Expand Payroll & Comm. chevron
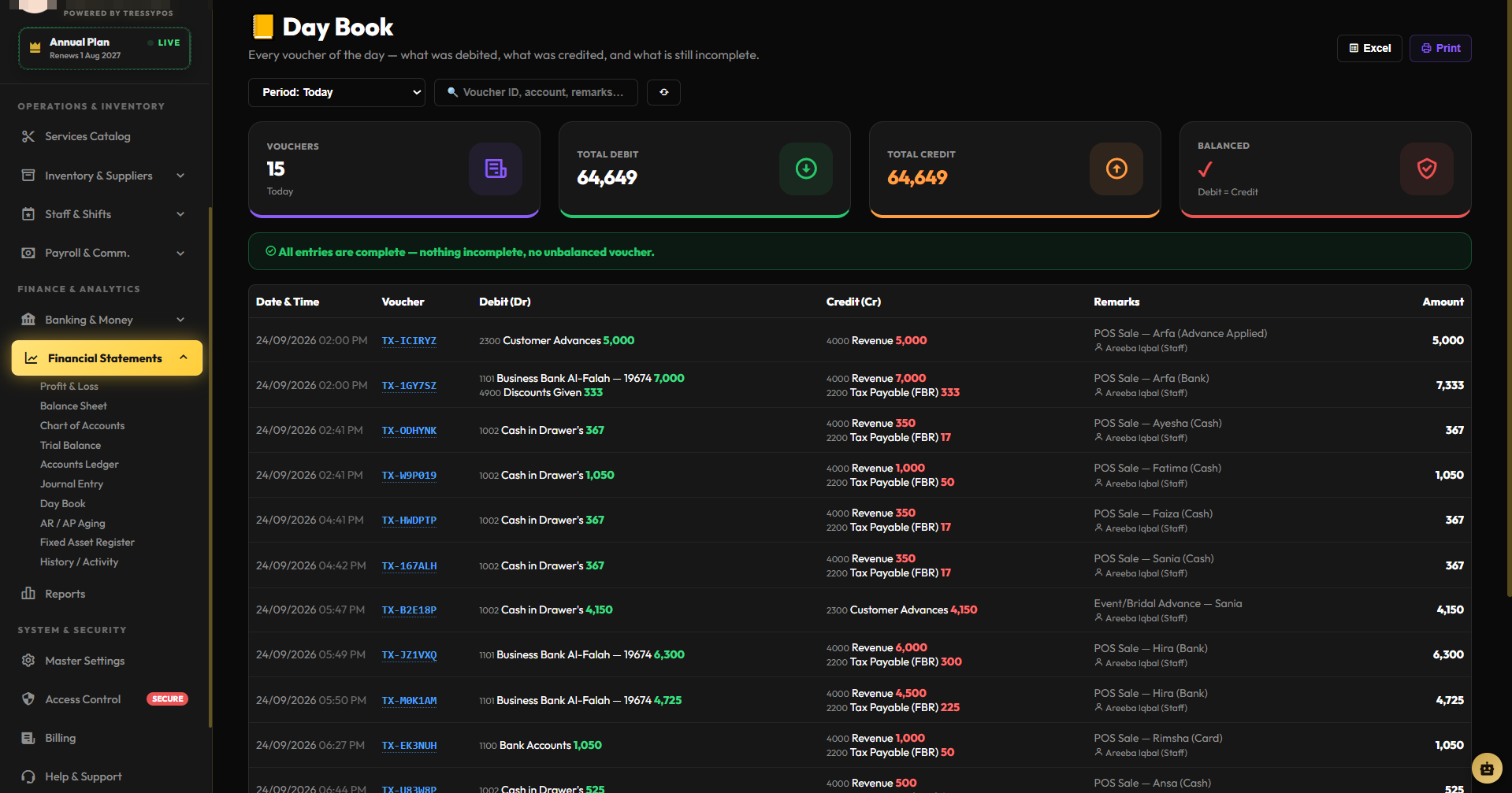 point(180,253)
